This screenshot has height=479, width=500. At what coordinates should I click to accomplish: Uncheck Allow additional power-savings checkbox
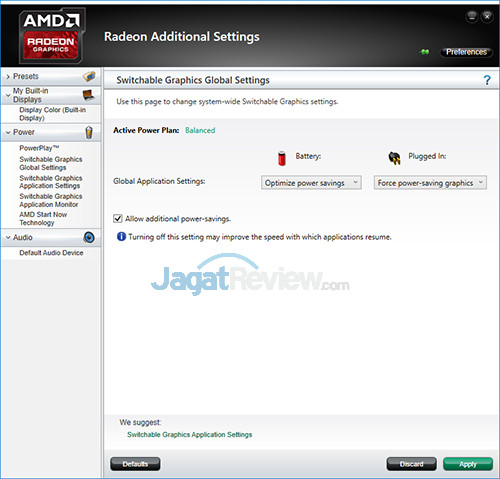coord(118,219)
